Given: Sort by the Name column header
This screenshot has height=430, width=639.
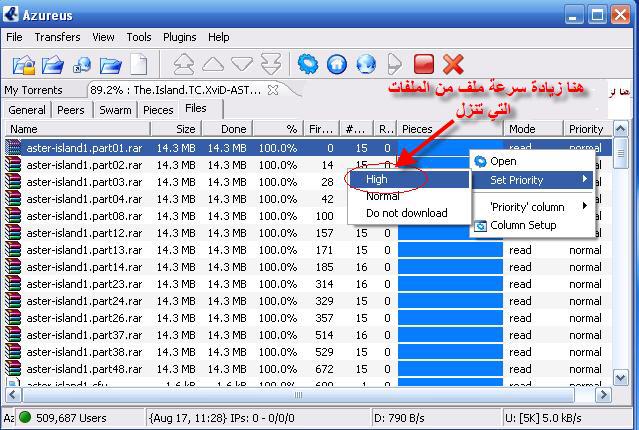Looking at the screenshot, I should tap(77, 129).
